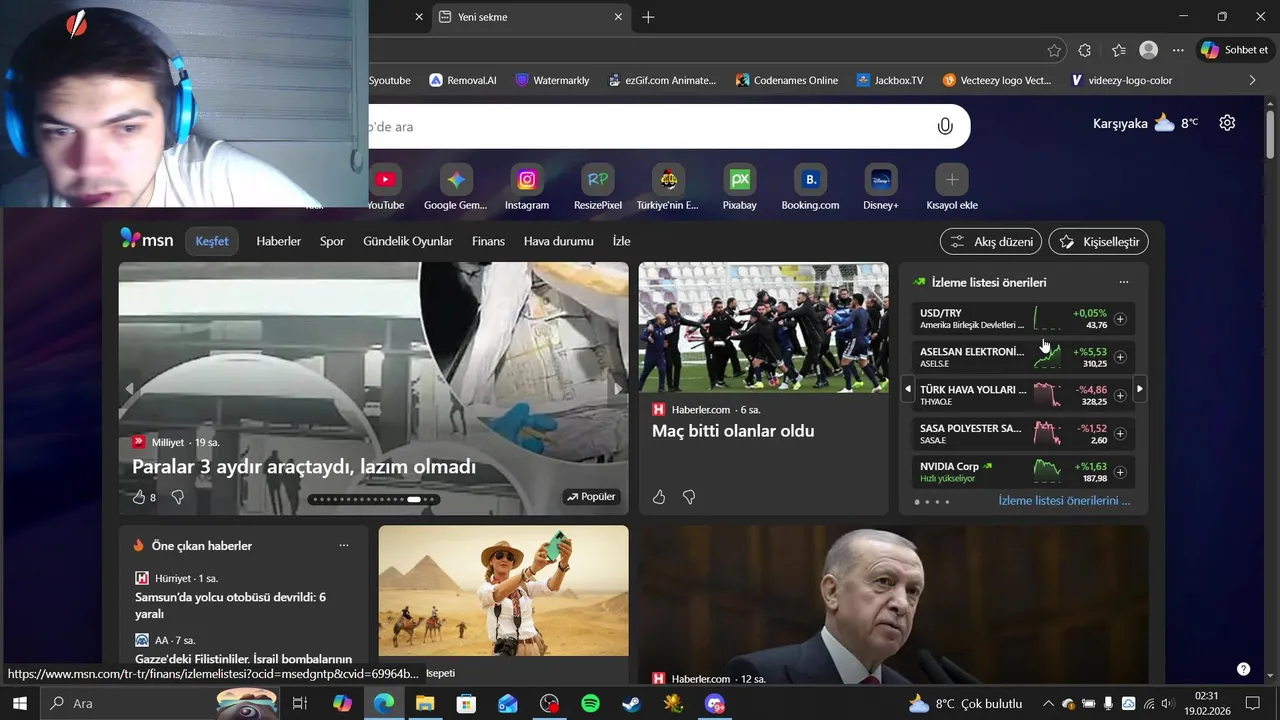Open Öne çıkan haberler three-dot menu
The image size is (1280, 720).
point(344,546)
